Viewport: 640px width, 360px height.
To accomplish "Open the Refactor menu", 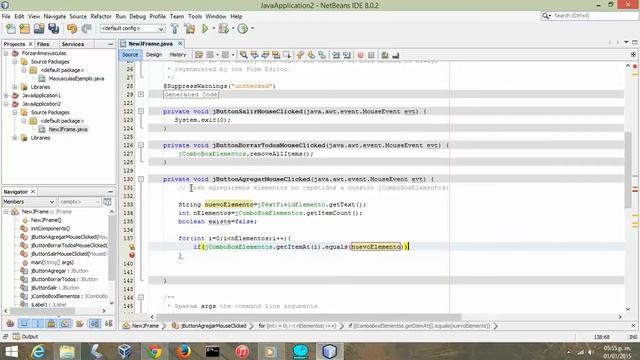I will [x=101, y=16].
